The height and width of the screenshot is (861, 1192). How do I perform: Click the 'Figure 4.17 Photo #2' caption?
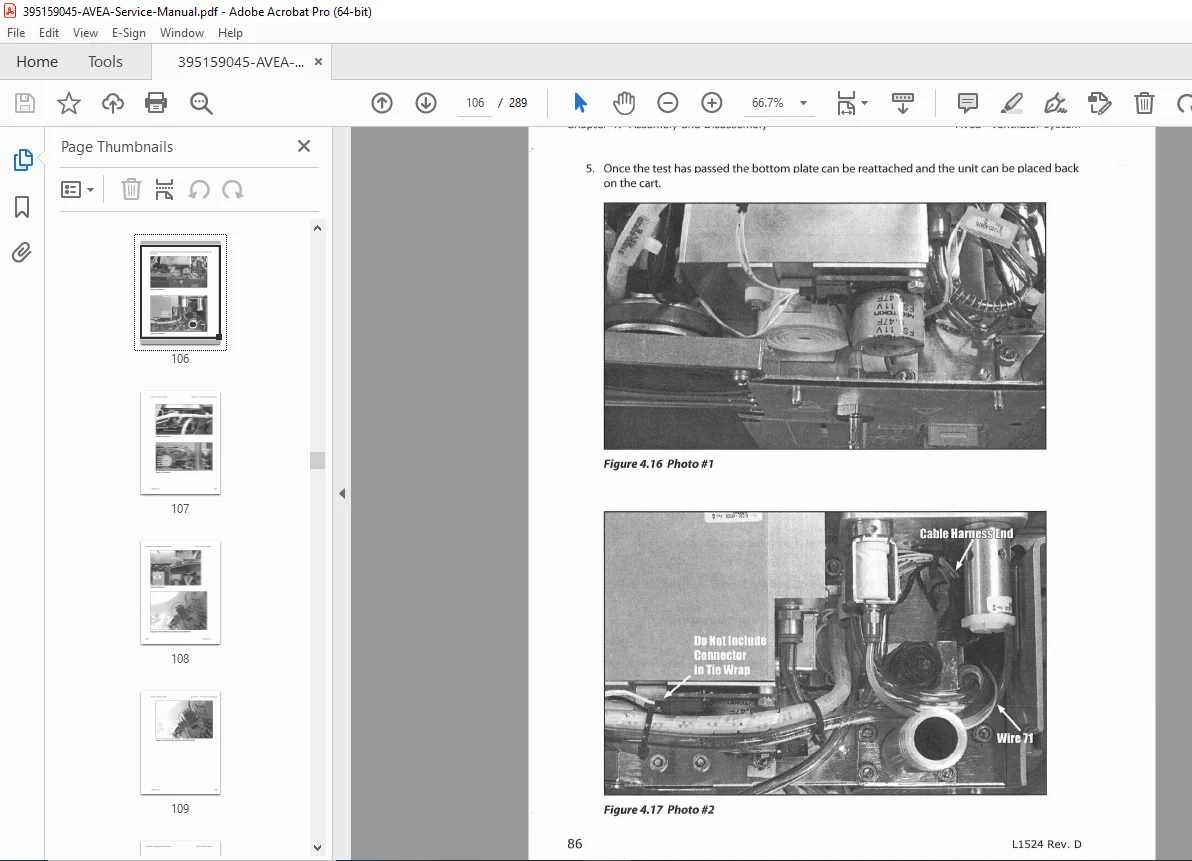[659, 809]
